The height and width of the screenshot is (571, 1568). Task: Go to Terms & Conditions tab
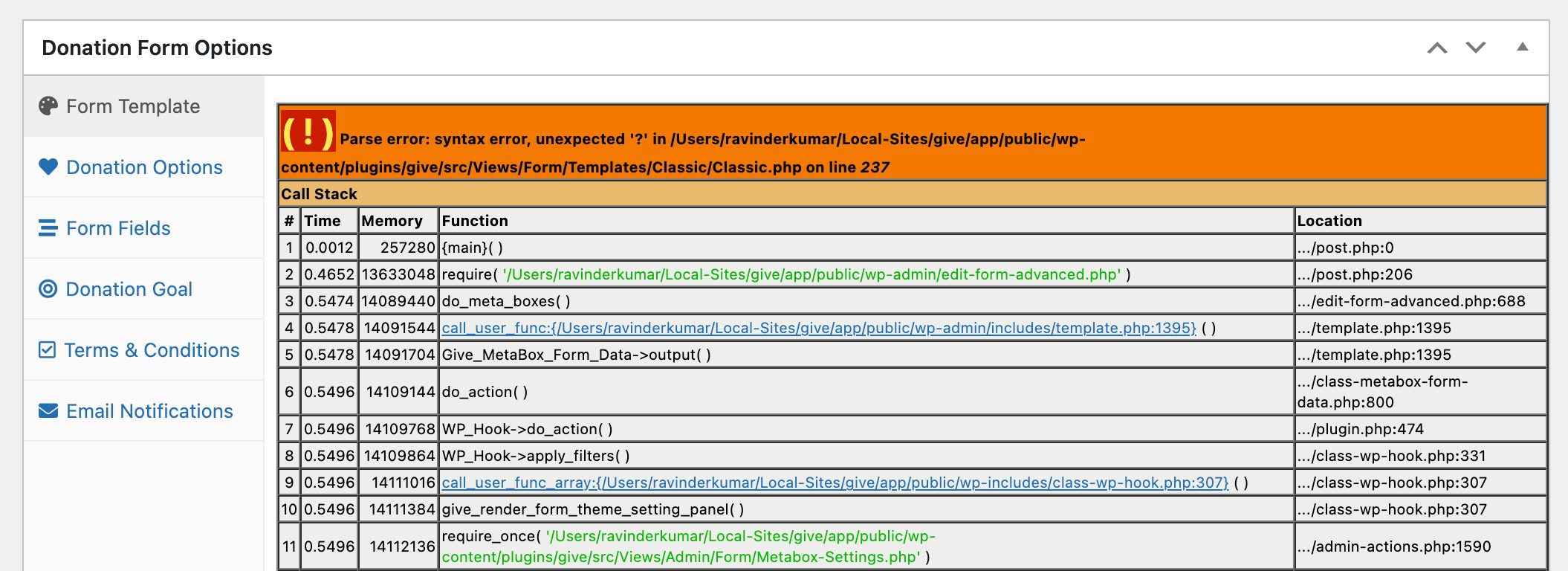pyautogui.click(x=143, y=350)
